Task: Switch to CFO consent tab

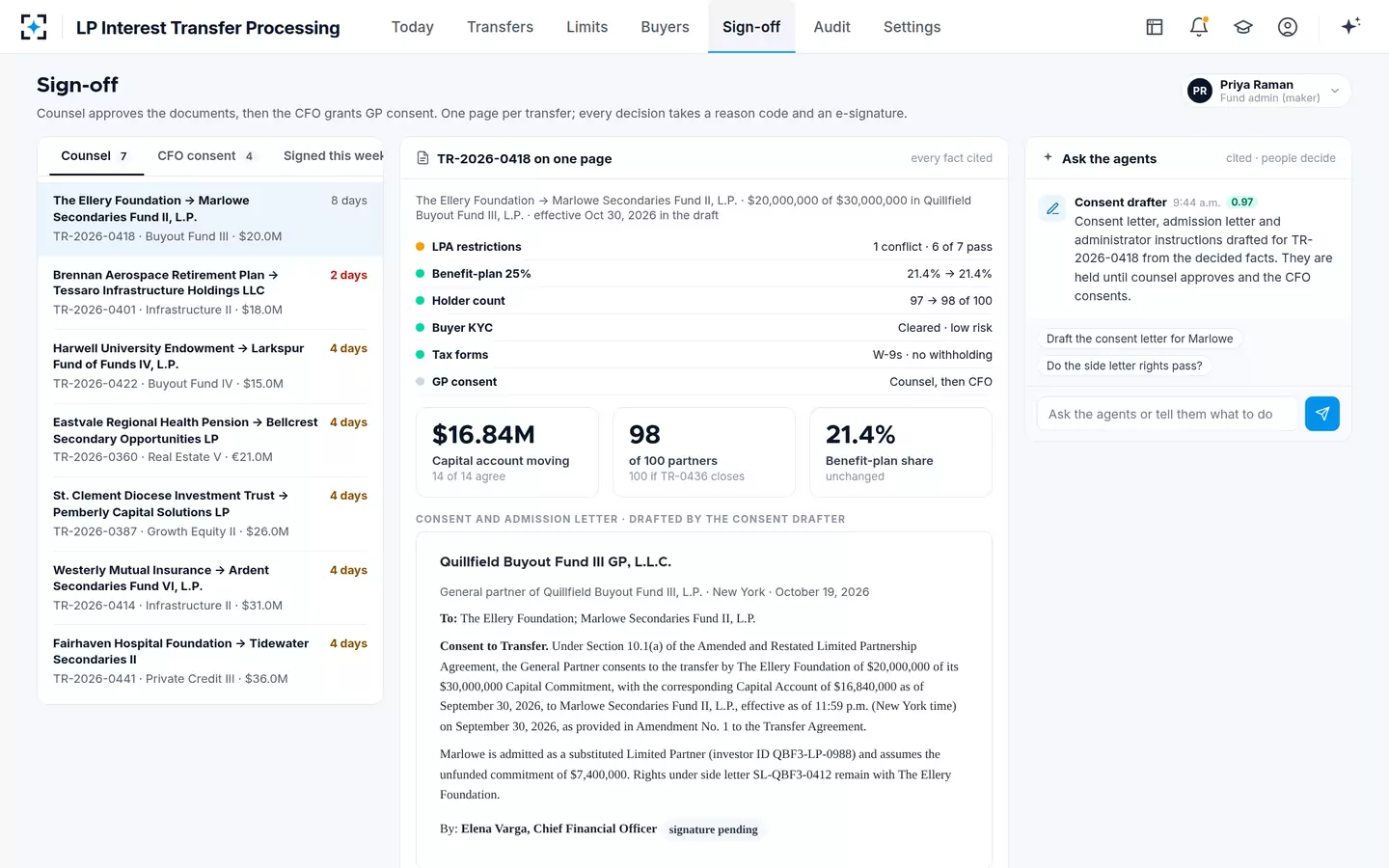Action: 205,156
